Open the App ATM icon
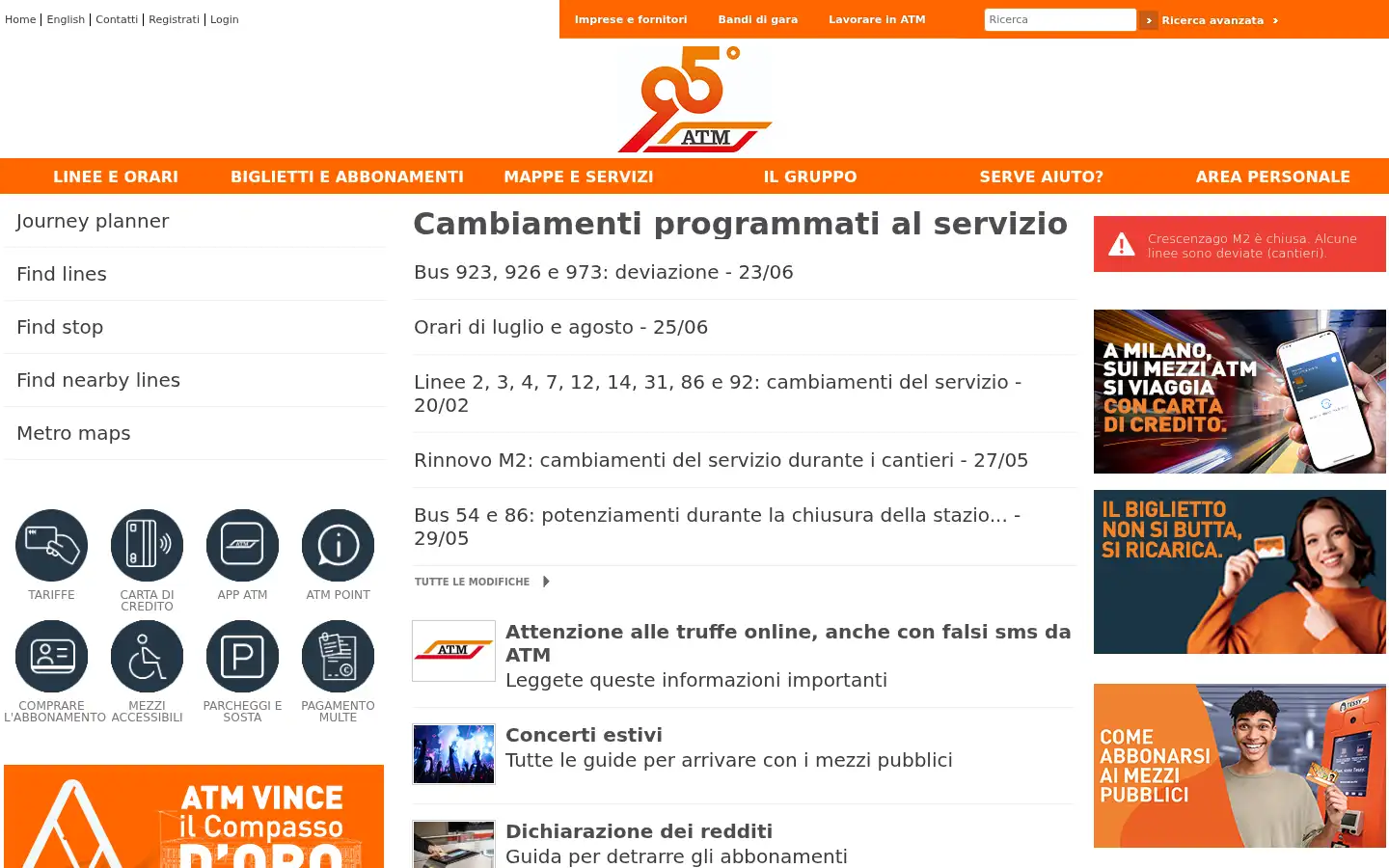 (242, 545)
